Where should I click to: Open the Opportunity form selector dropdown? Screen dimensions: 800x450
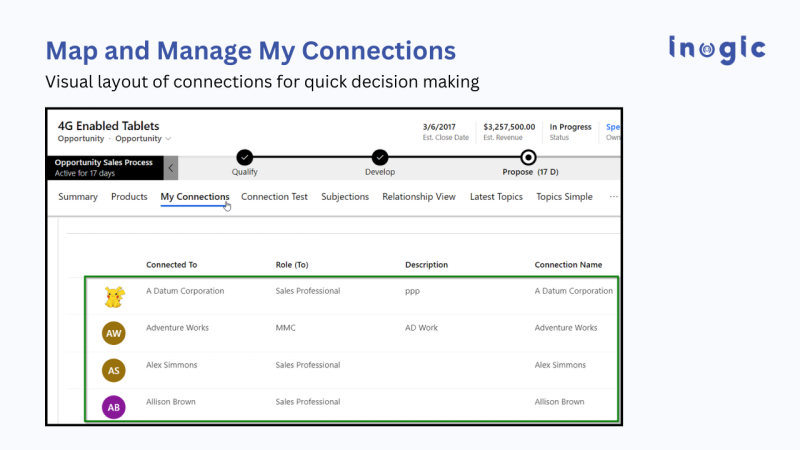point(168,139)
